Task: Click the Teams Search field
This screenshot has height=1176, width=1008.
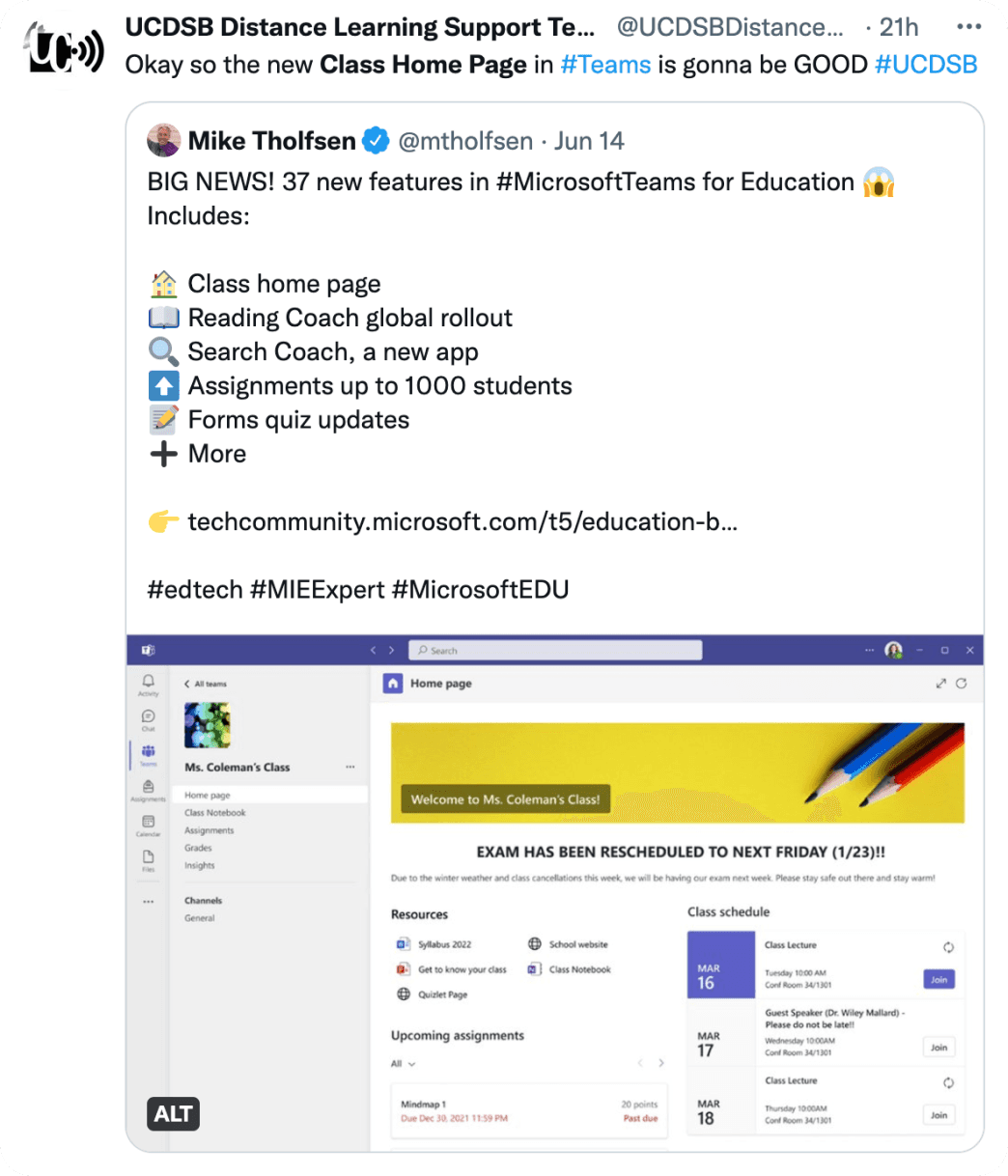Action: click(x=555, y=651)
